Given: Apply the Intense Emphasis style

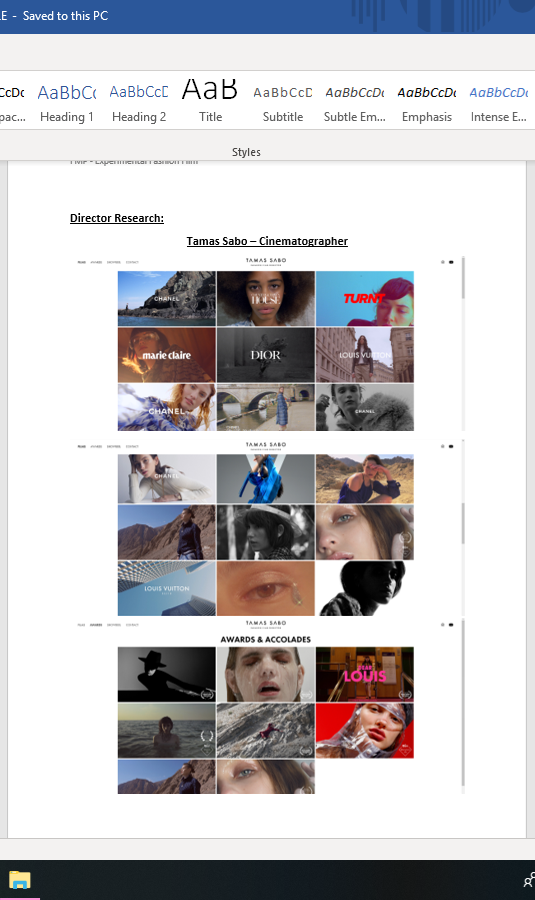Looking at the screenshot, I should click(x=498, y=103).
